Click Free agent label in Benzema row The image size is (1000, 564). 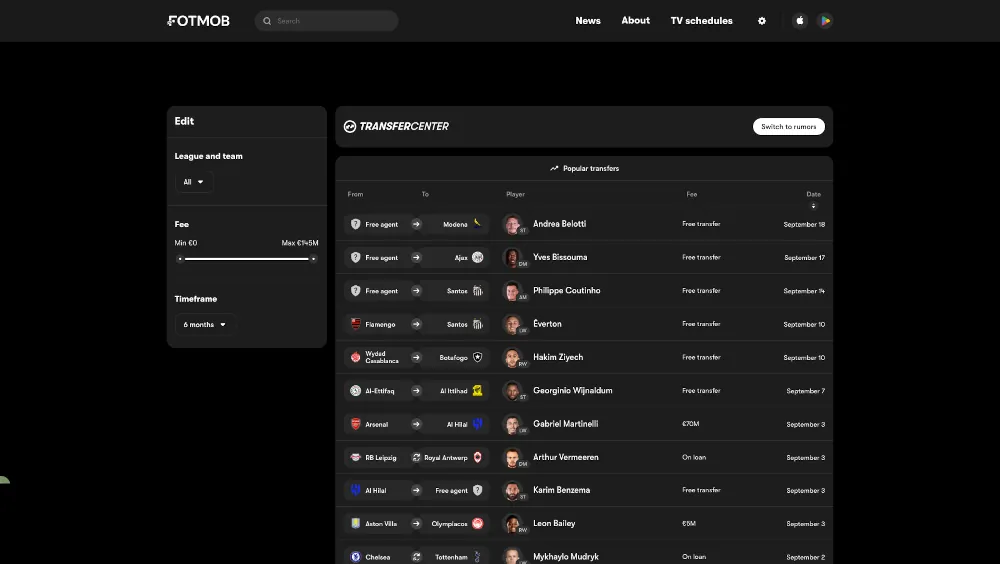click(x=451, y=491)
